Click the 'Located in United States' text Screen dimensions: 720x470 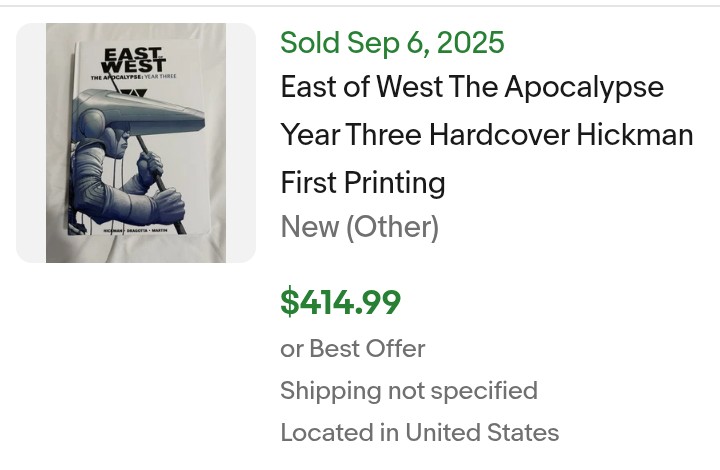coord(420,433)
